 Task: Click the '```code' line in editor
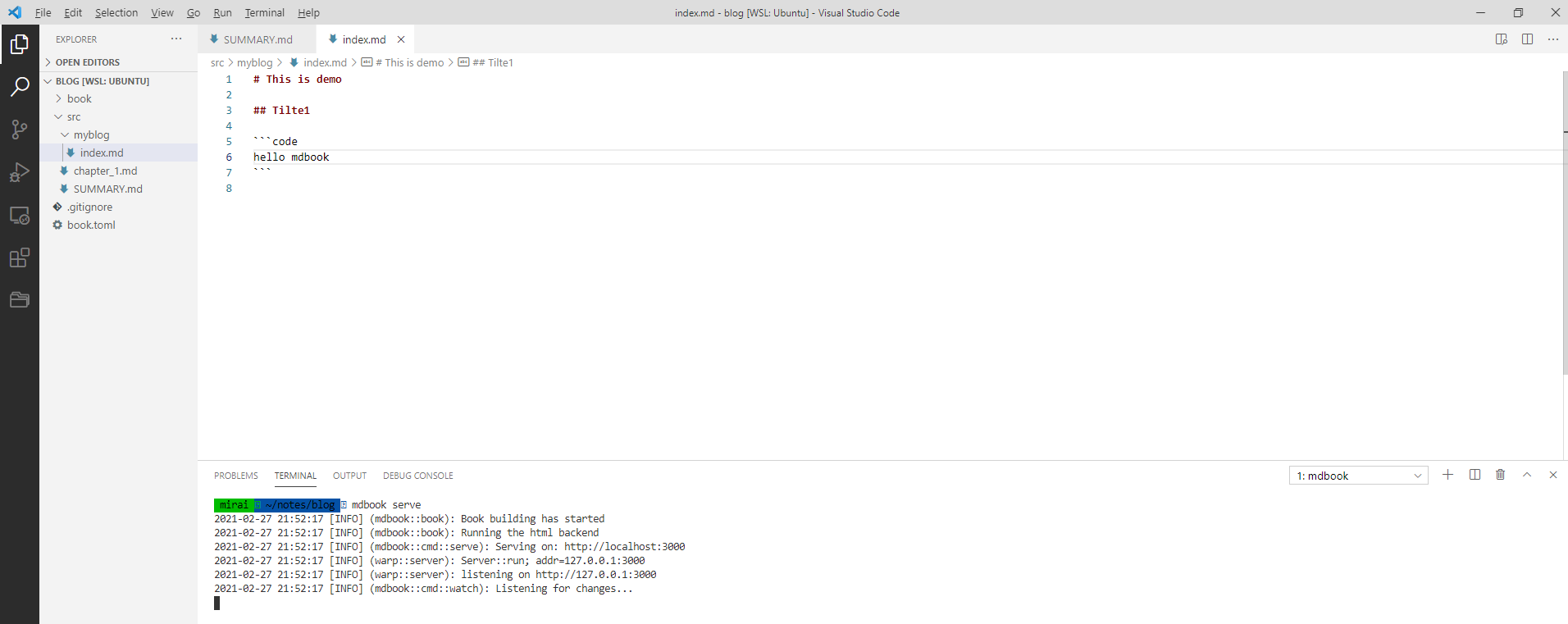(x=276, y=141)
